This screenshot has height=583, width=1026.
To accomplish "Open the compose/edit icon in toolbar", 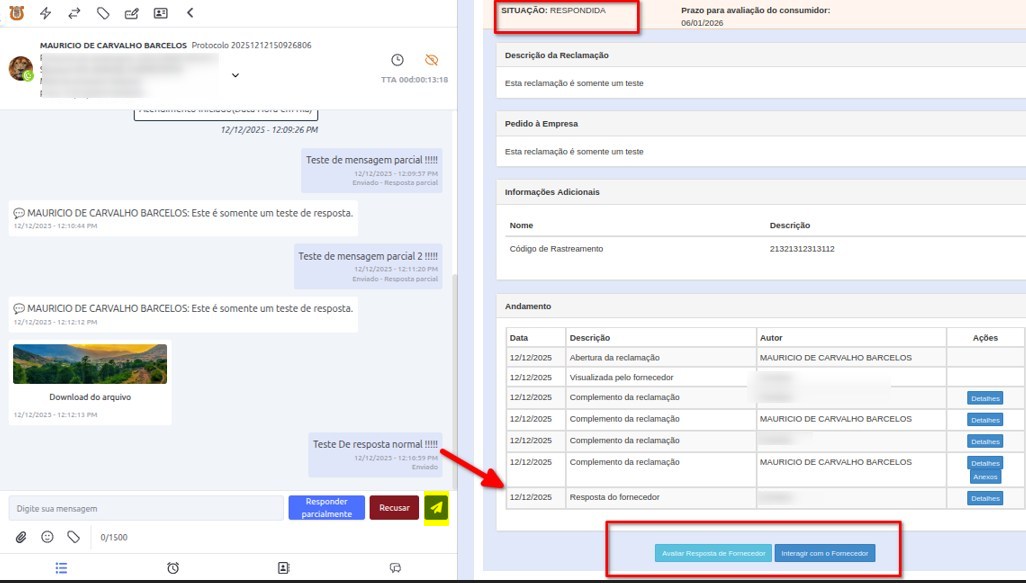I will (130, 13).
